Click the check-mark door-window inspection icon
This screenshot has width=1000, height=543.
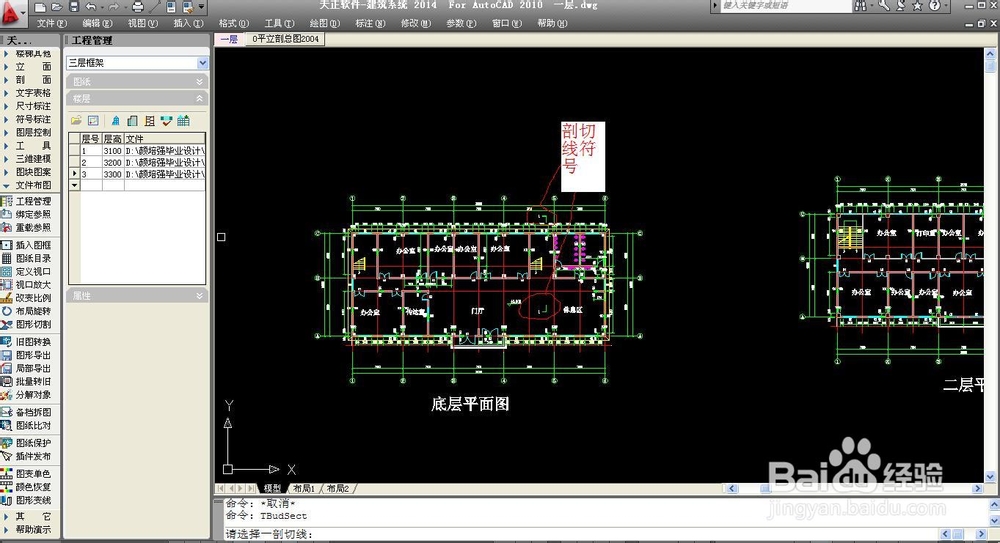(x=166, y=121)
